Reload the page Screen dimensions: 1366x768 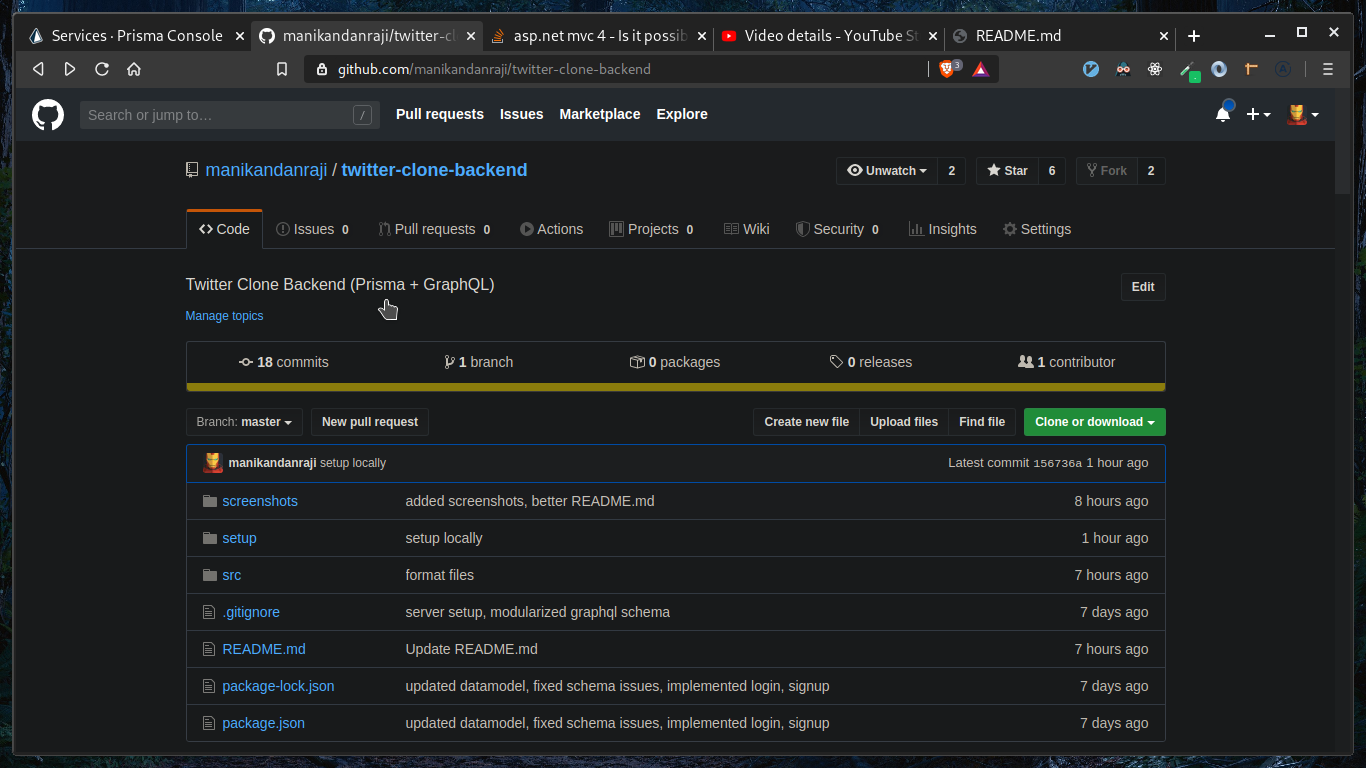coord(102,69)
